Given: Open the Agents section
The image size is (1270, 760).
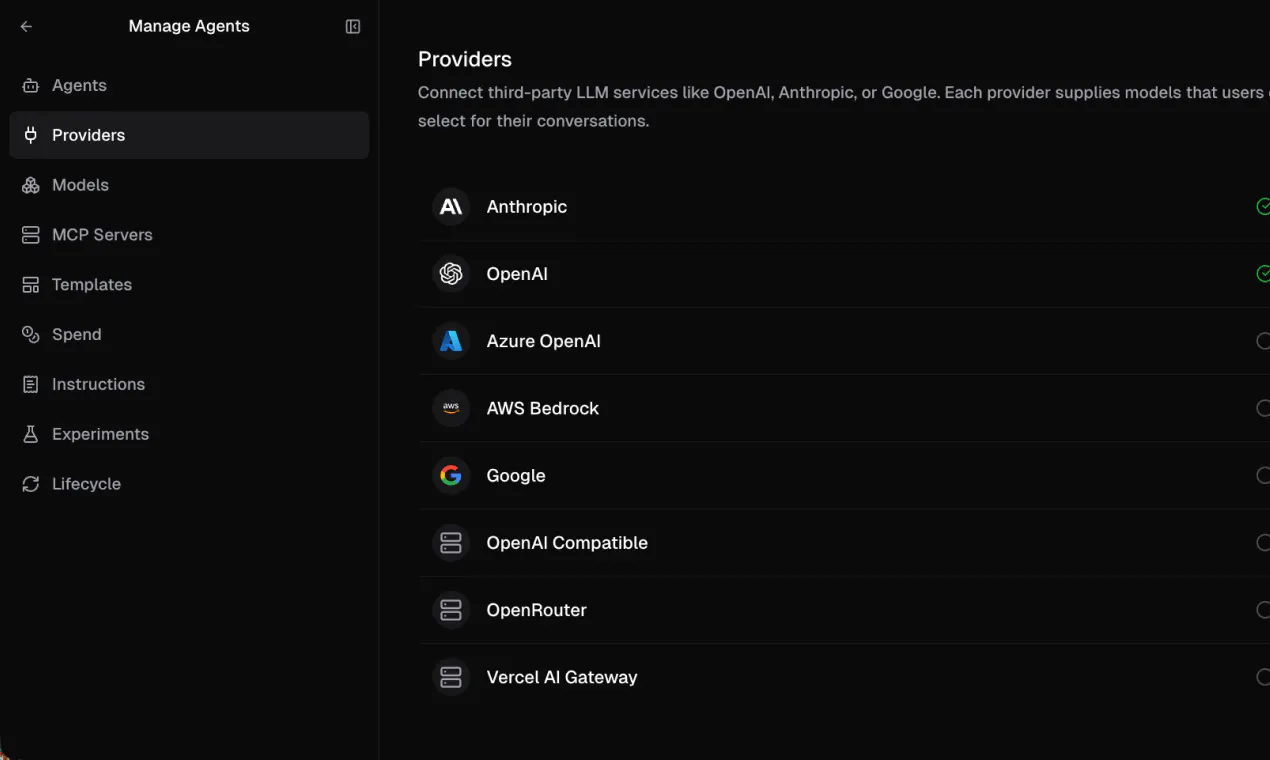Looking at the screenshot, I should pyautogui.click(x=189, y=86).
